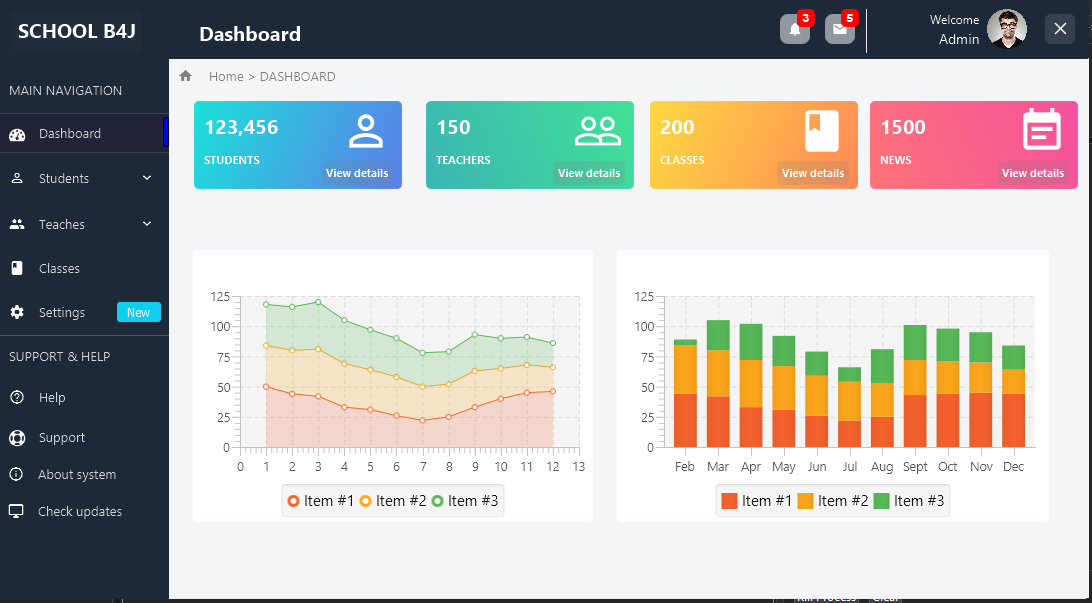The width and height of the screenshot is (1092, 603).
Task: Click the Classes book sidebar icon
Action: (x=17, y=268)
